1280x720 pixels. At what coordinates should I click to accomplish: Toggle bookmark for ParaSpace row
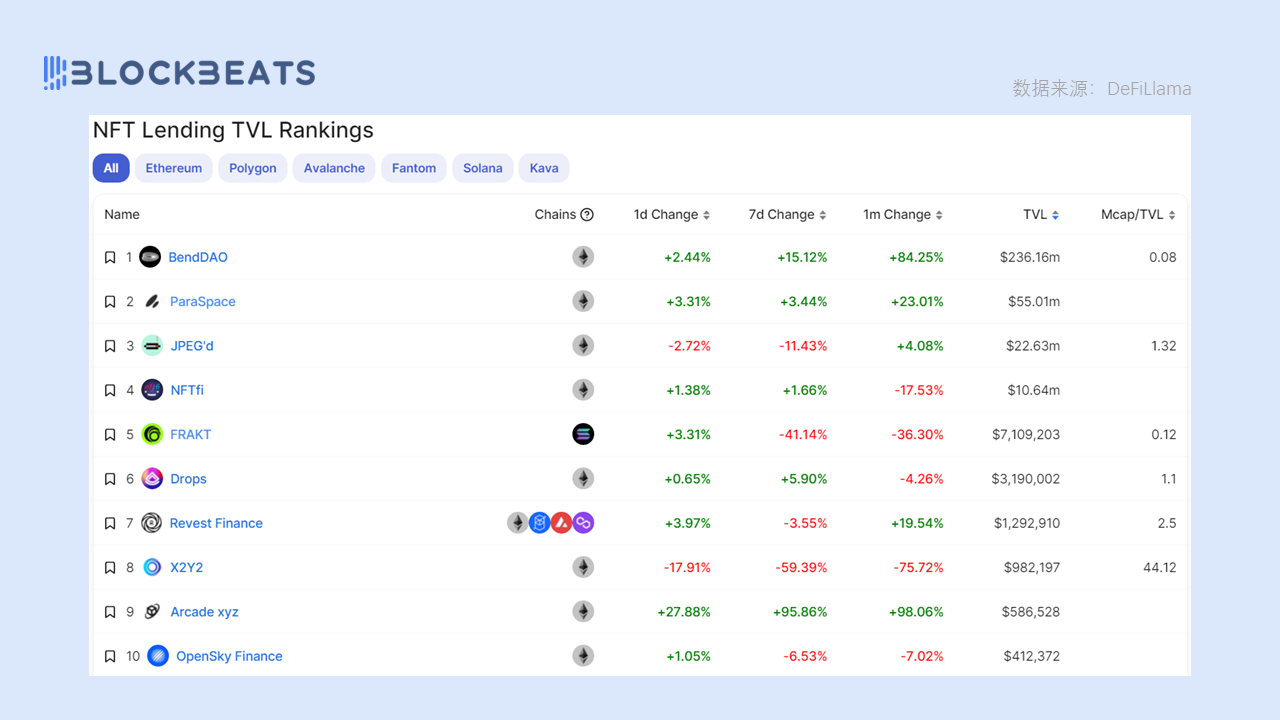pyautogui.click(x=110, y=302)
